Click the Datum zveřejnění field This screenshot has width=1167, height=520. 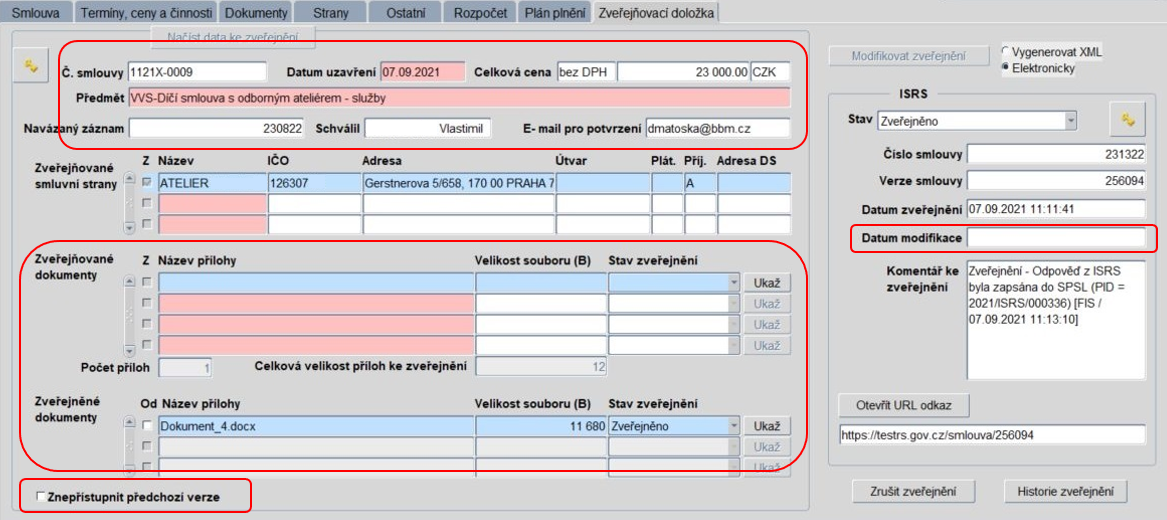coord(1055,209)
